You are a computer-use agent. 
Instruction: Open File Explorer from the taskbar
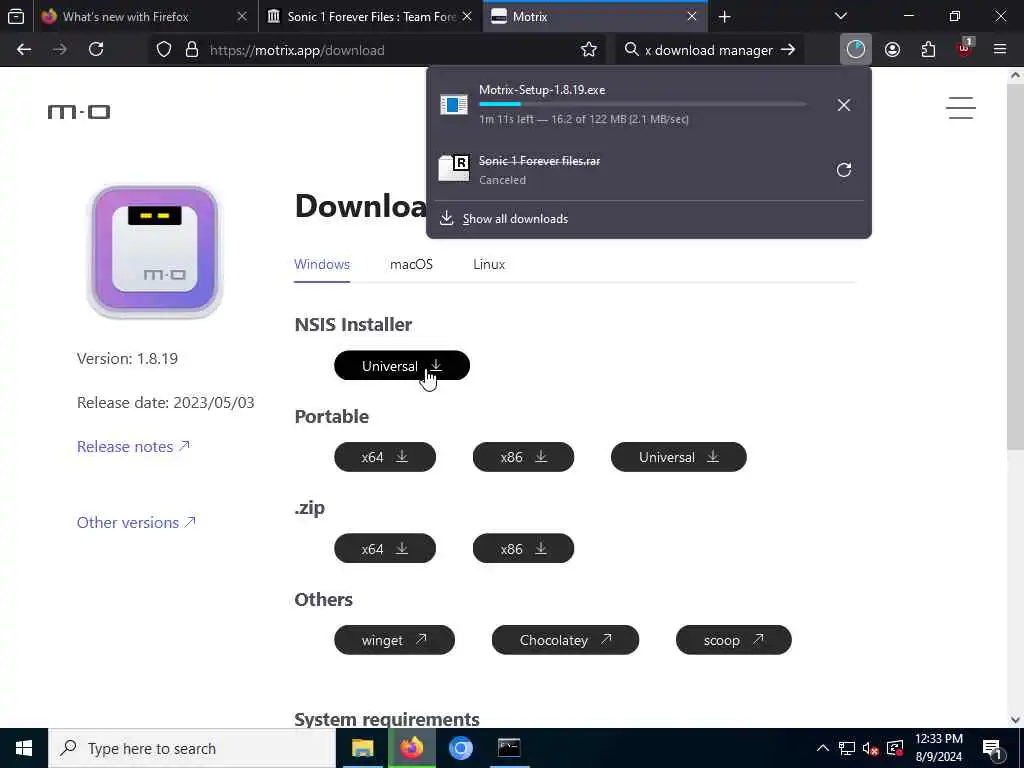click(362, 748)
